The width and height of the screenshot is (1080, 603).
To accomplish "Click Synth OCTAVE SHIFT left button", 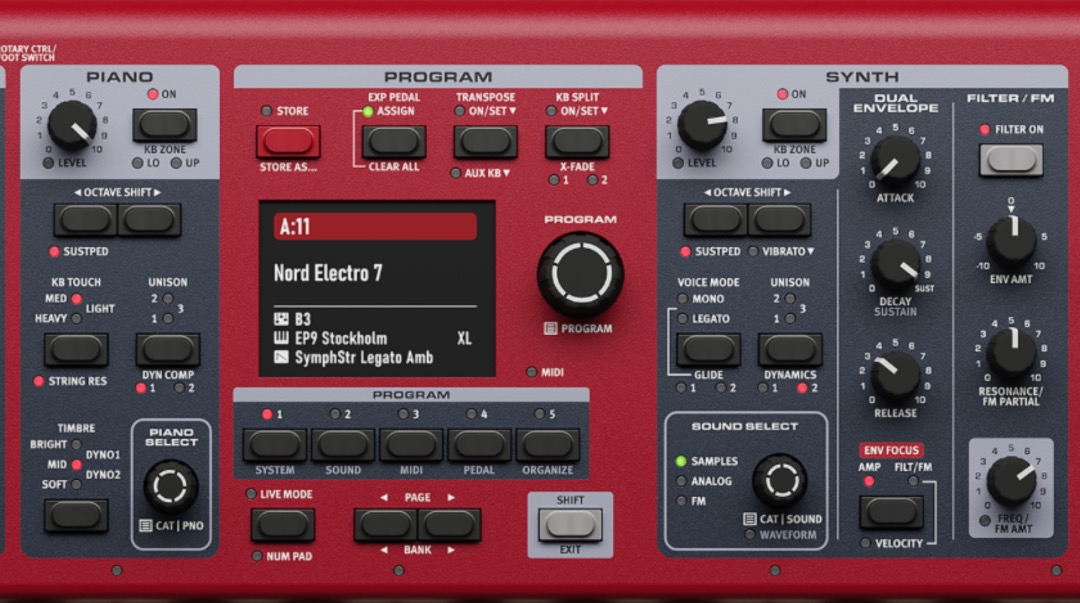I will [716, 220].
